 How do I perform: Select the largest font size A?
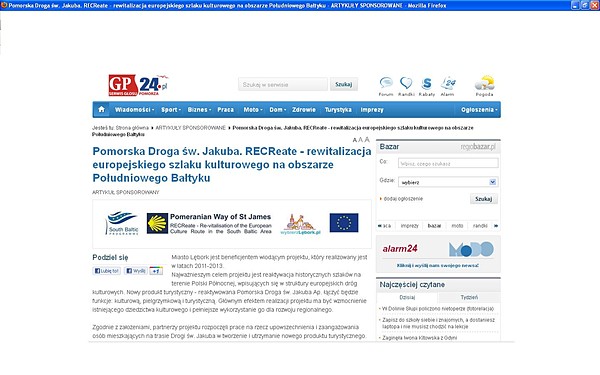point(367,139)
